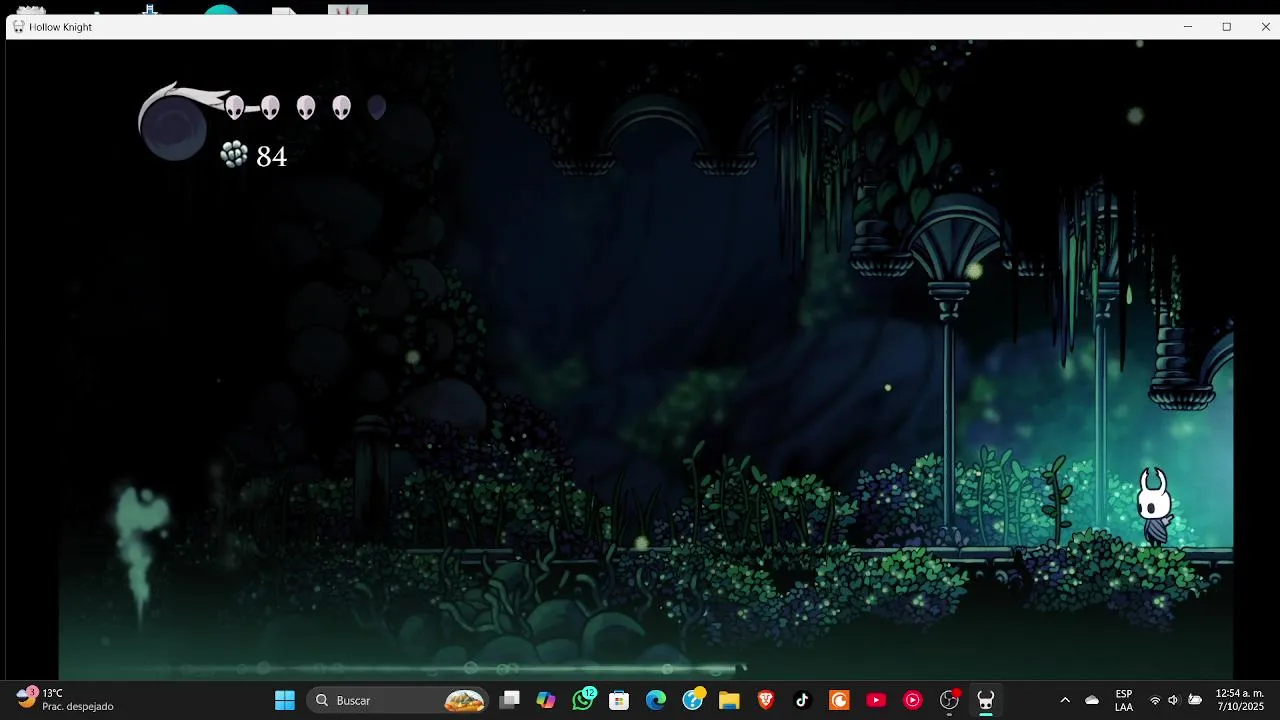Minimize the Hollow Knight window
Viewport: 1280px width, 720px height.
(x=1188, y=27)
